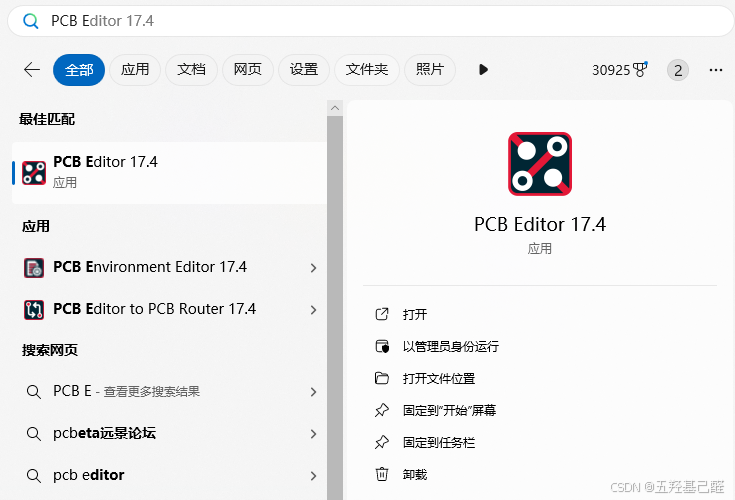This screenshot has height=500, width=735.
Task: Click the magnifier icon beside pcbeta远景论坛
Action: (x=33, y=433)
